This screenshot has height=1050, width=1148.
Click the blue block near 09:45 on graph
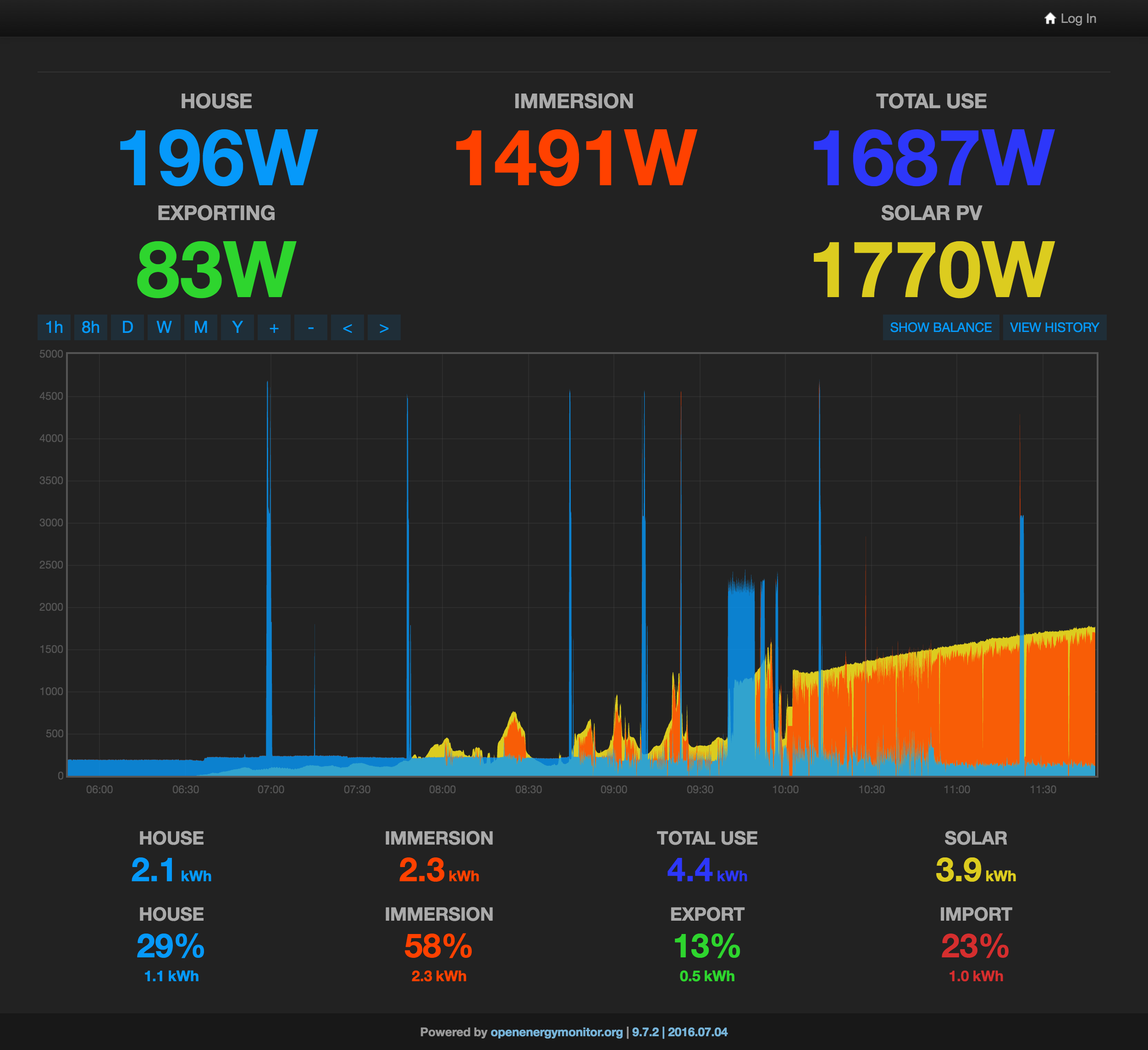coord(741,632)
